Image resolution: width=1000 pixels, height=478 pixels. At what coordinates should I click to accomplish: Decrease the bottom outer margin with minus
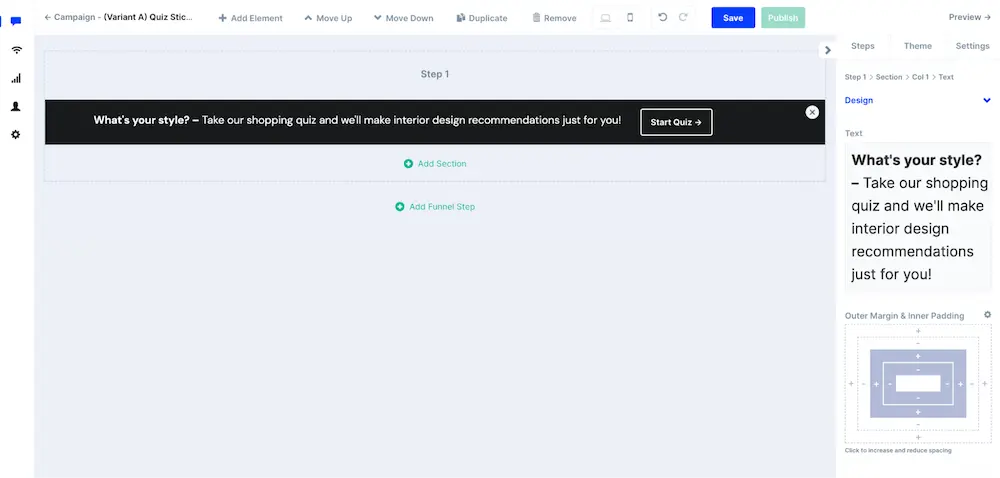coord(918,424)
